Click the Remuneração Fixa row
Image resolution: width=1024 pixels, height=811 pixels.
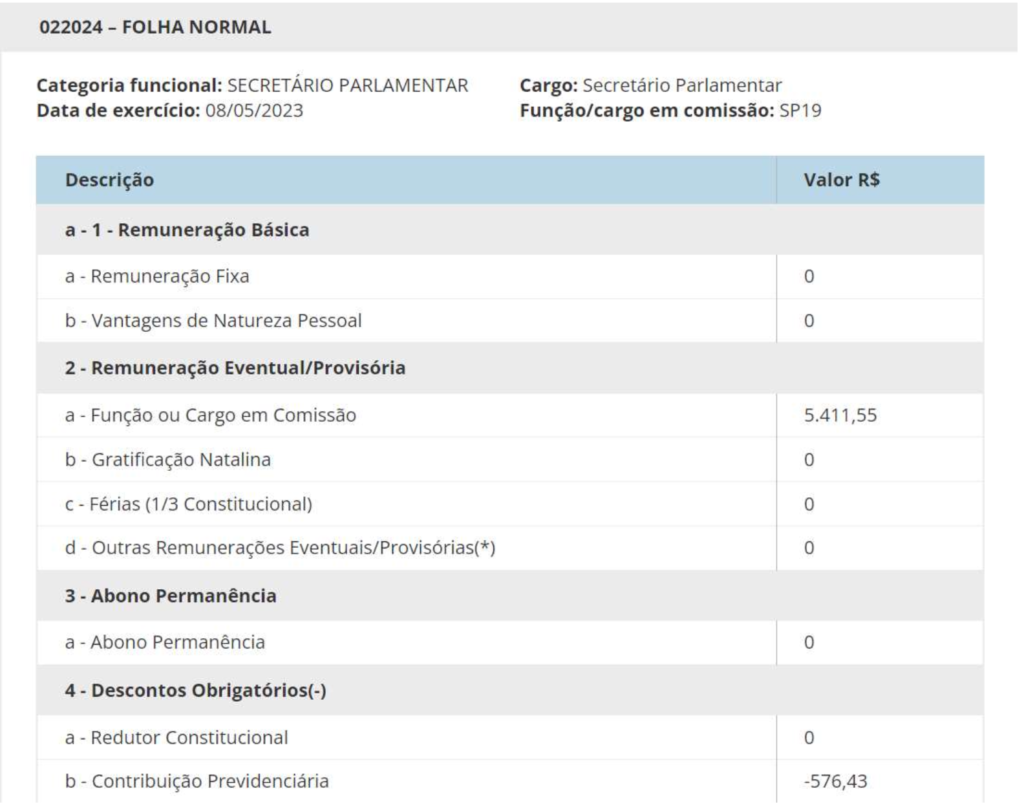[x=157, y=277]
